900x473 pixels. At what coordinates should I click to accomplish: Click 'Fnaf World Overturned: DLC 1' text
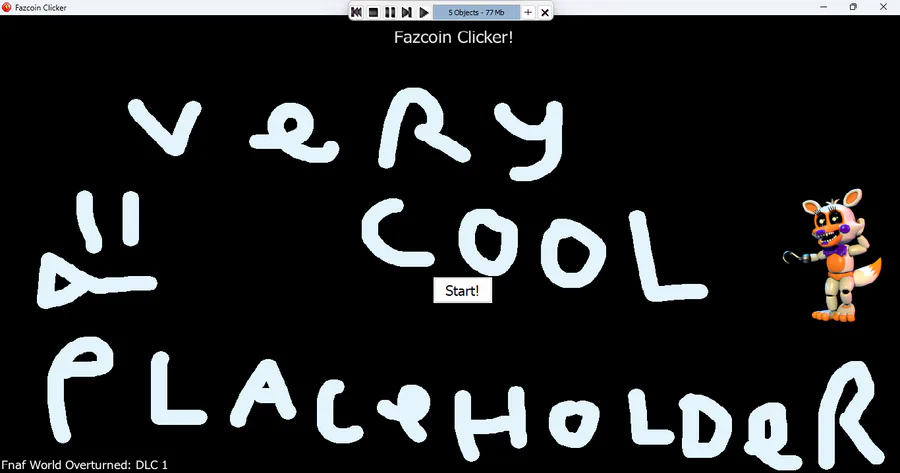pos(84,464)
